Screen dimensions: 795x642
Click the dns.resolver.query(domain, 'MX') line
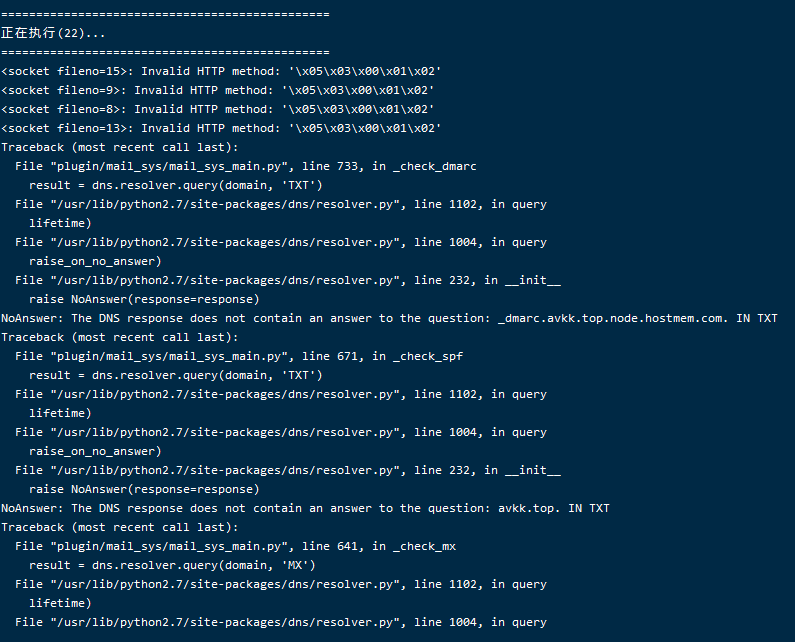tap(172, 565)
